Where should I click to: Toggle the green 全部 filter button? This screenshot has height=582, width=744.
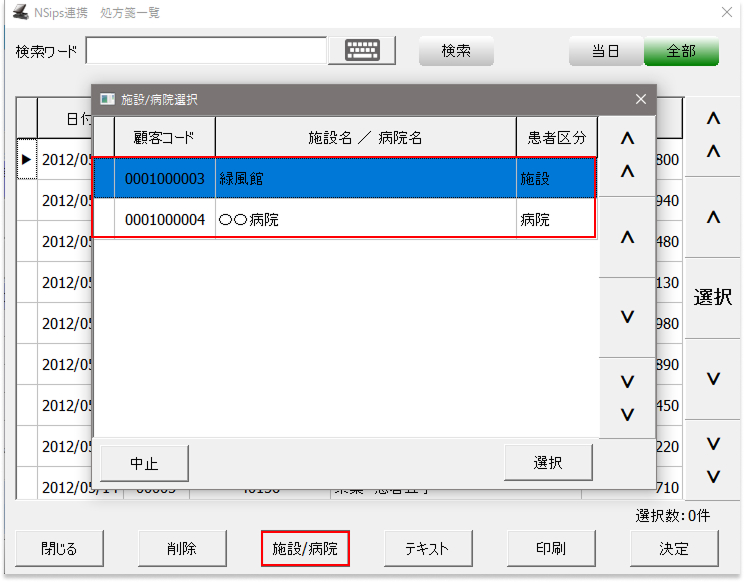click(680, 51)
